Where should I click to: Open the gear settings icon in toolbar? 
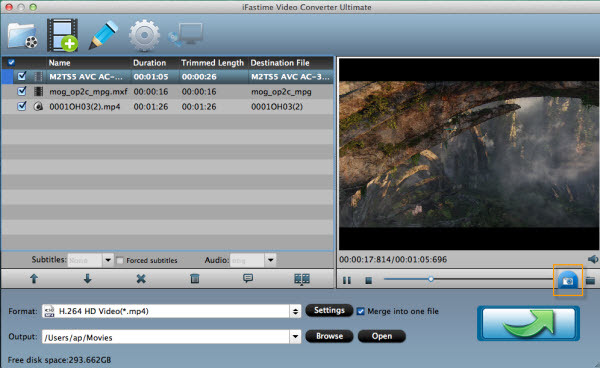click(x=144, y=36)
